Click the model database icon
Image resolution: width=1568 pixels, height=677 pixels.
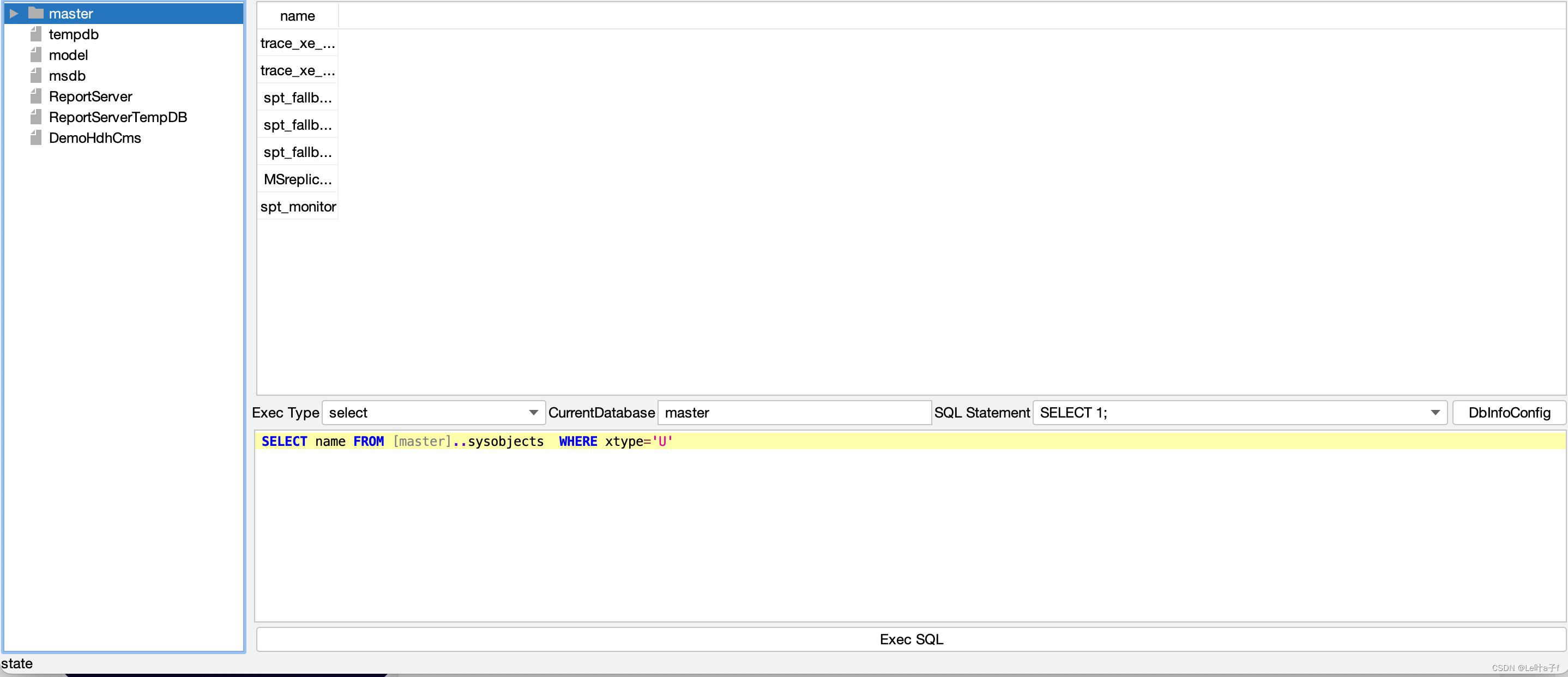(x=36, y=55)
